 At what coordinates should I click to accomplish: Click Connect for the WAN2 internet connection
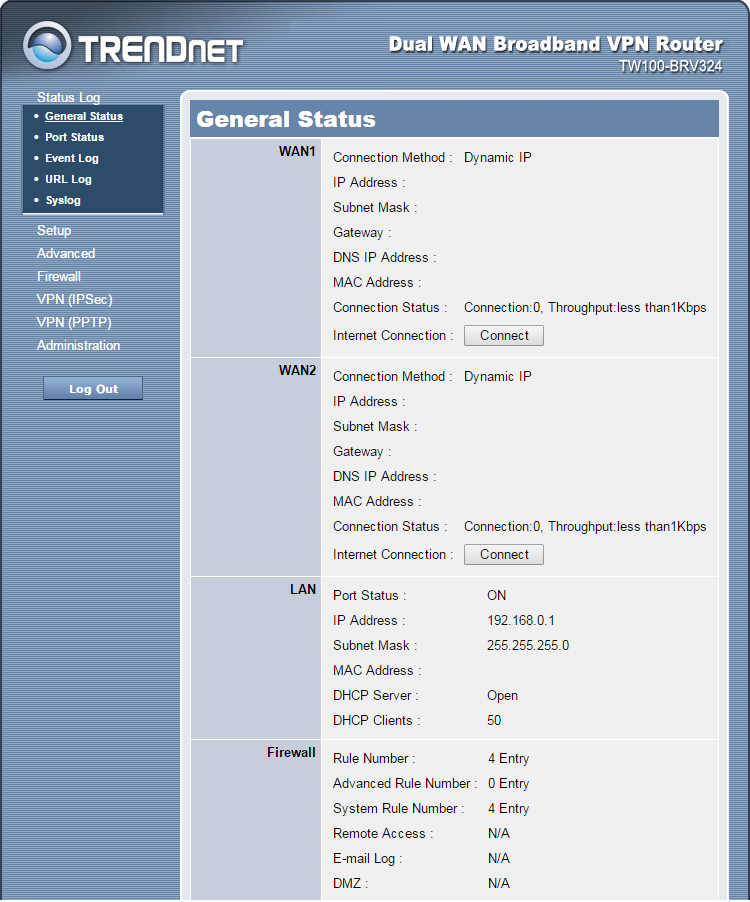click(504, 555)
